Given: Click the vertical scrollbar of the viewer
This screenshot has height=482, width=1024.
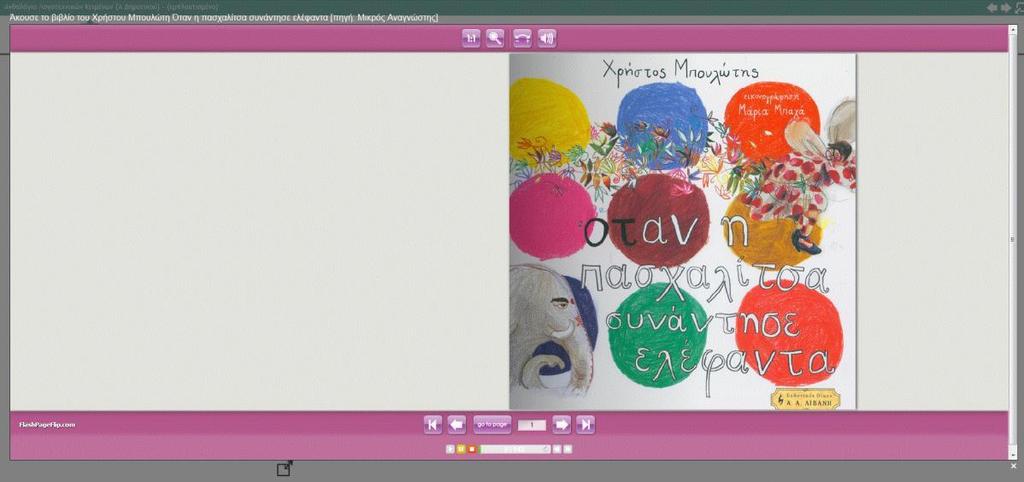Looking at the screenshot, I should click(1013, 242).
